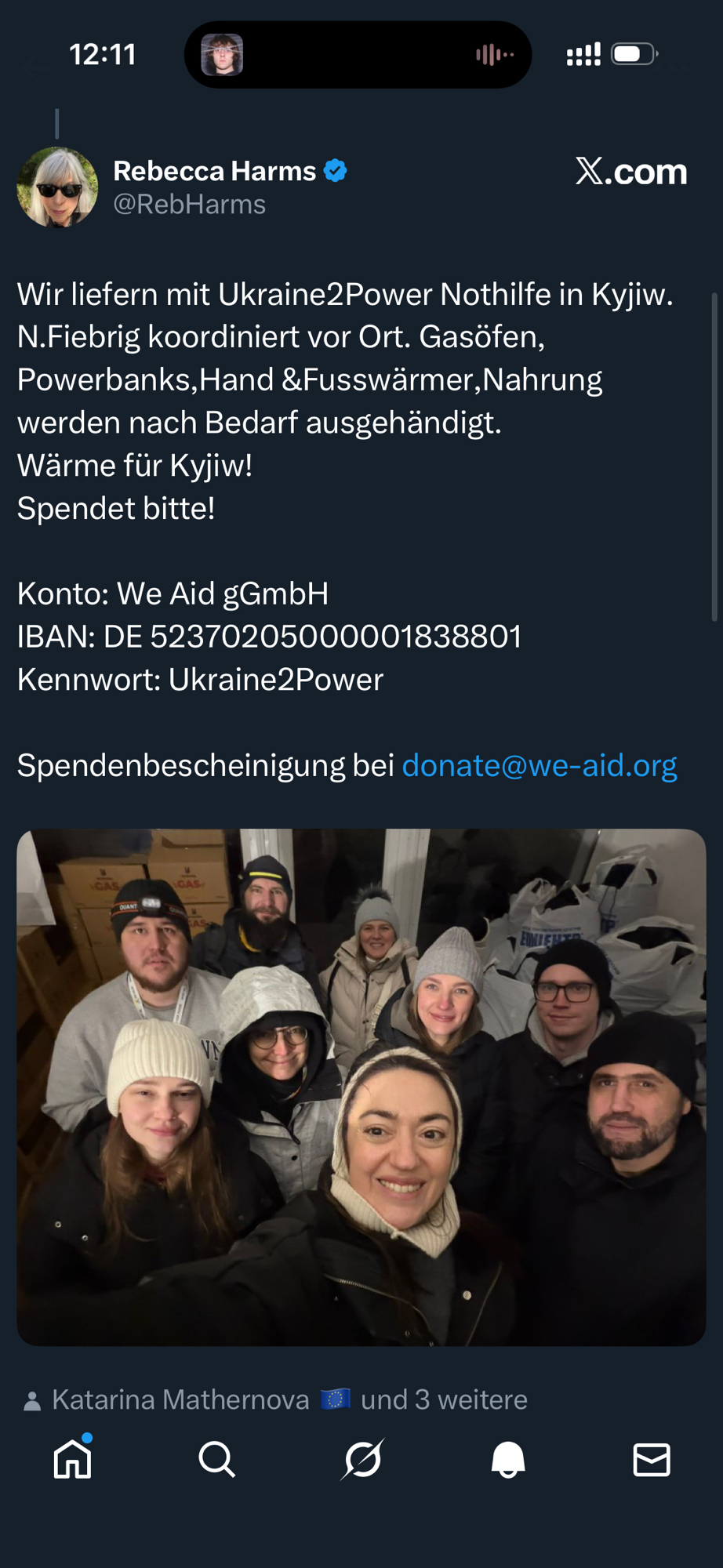Open the donate@we-aid.org email link
This screenshot has width=723, height=1568.
[540, 765]
